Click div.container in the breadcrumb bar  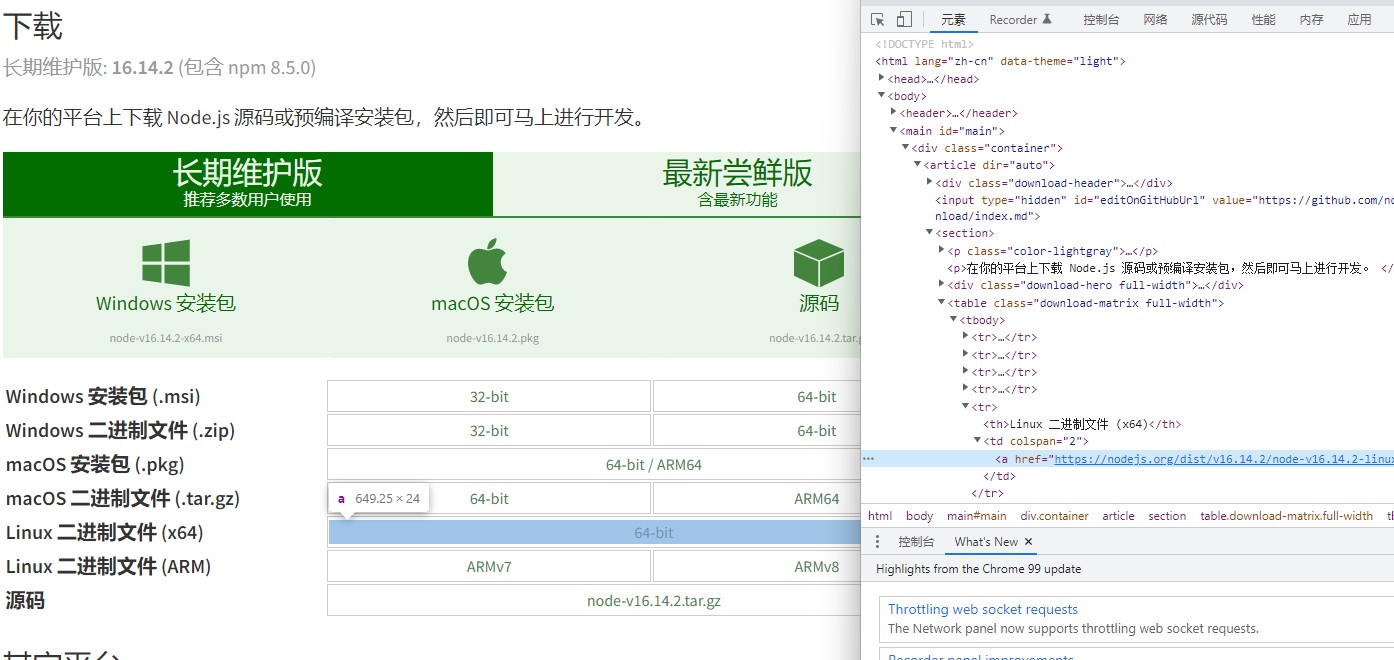[1054, 516]
